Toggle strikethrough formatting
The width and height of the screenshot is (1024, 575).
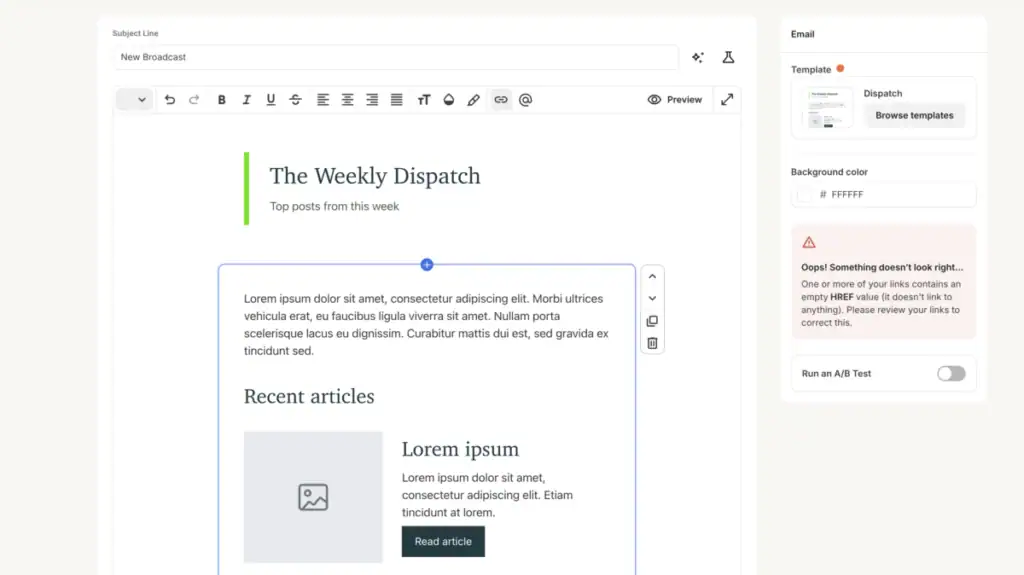(x=295, y=100)
